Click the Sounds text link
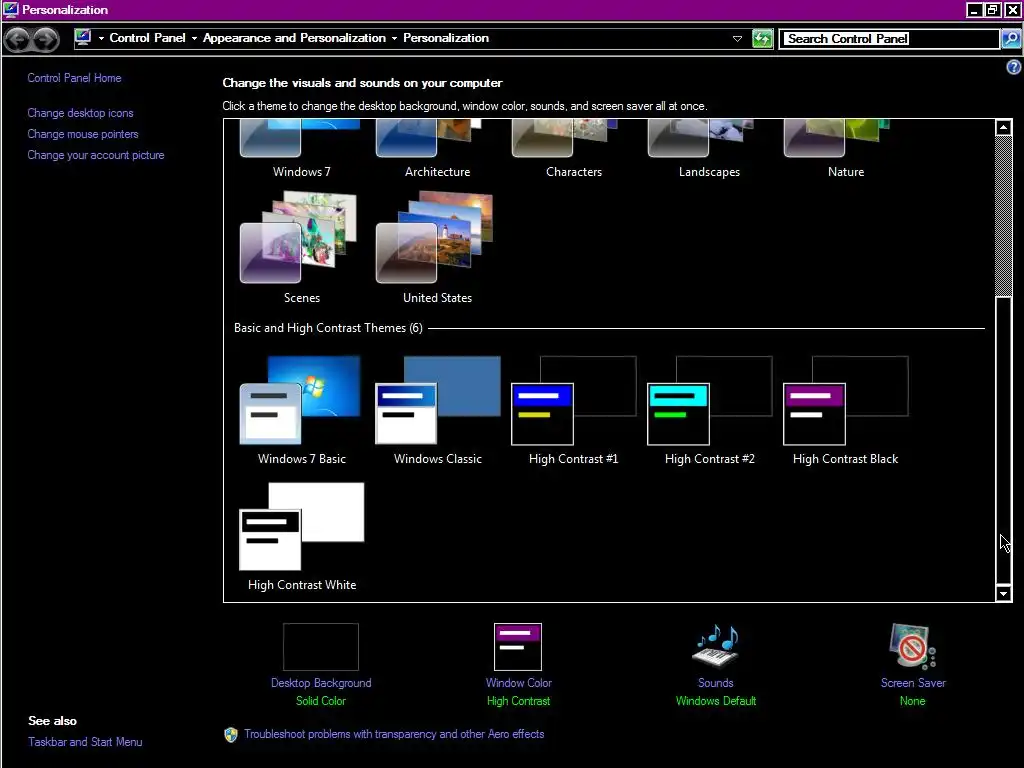 (715, 683)
